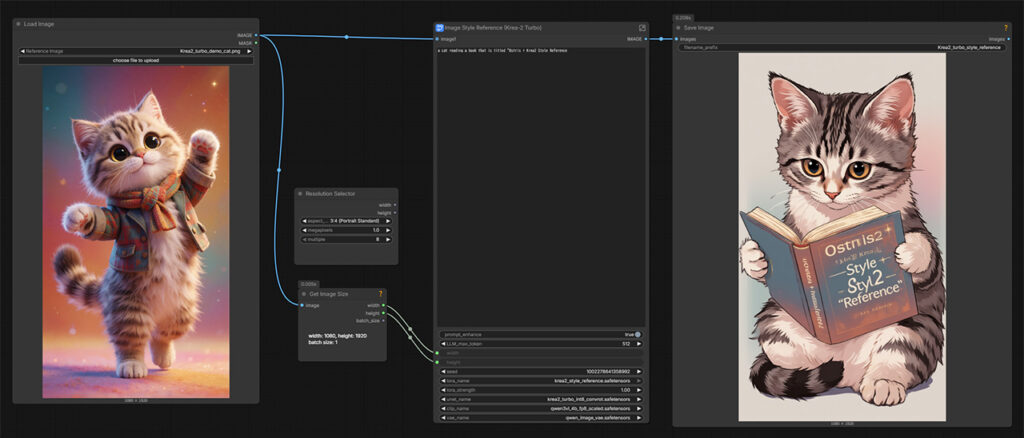Screen dimensions: 1024x438
Task: Click the seed value 1002278641358992
Action: point(608,371)
